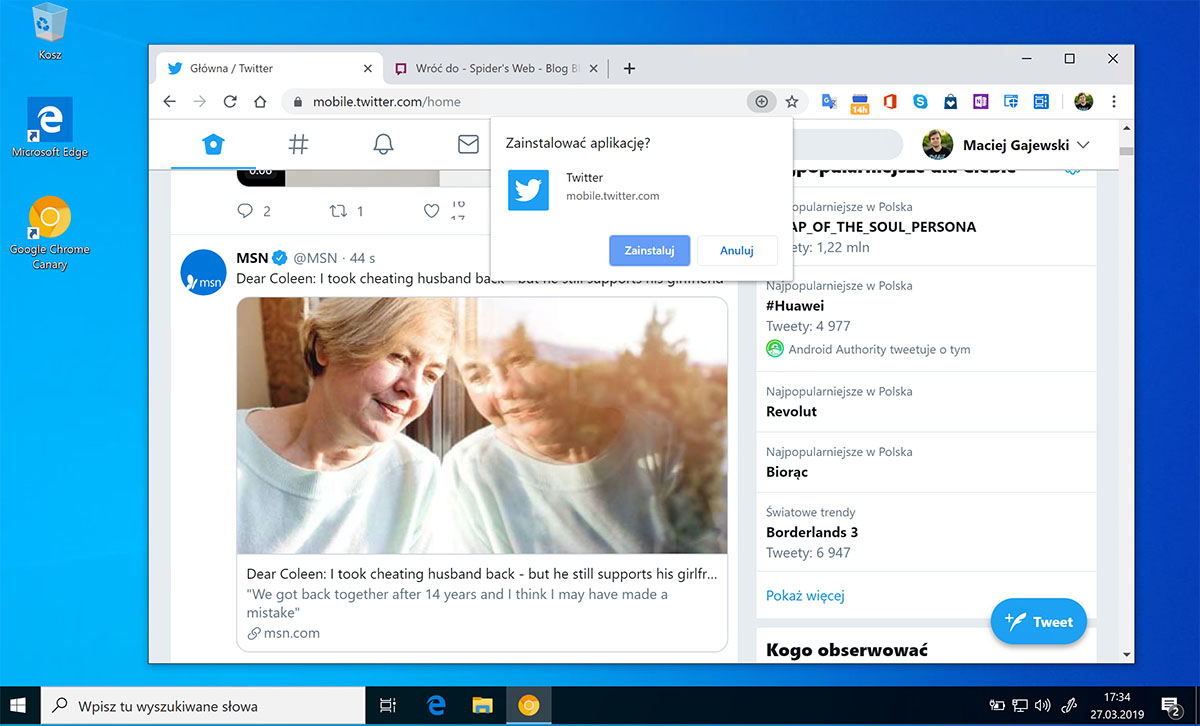The width and height of the screenshot is (1200, 726).
Task: Open the Windows Start menu
Action: pyautogui.click(x=20, y=705)
